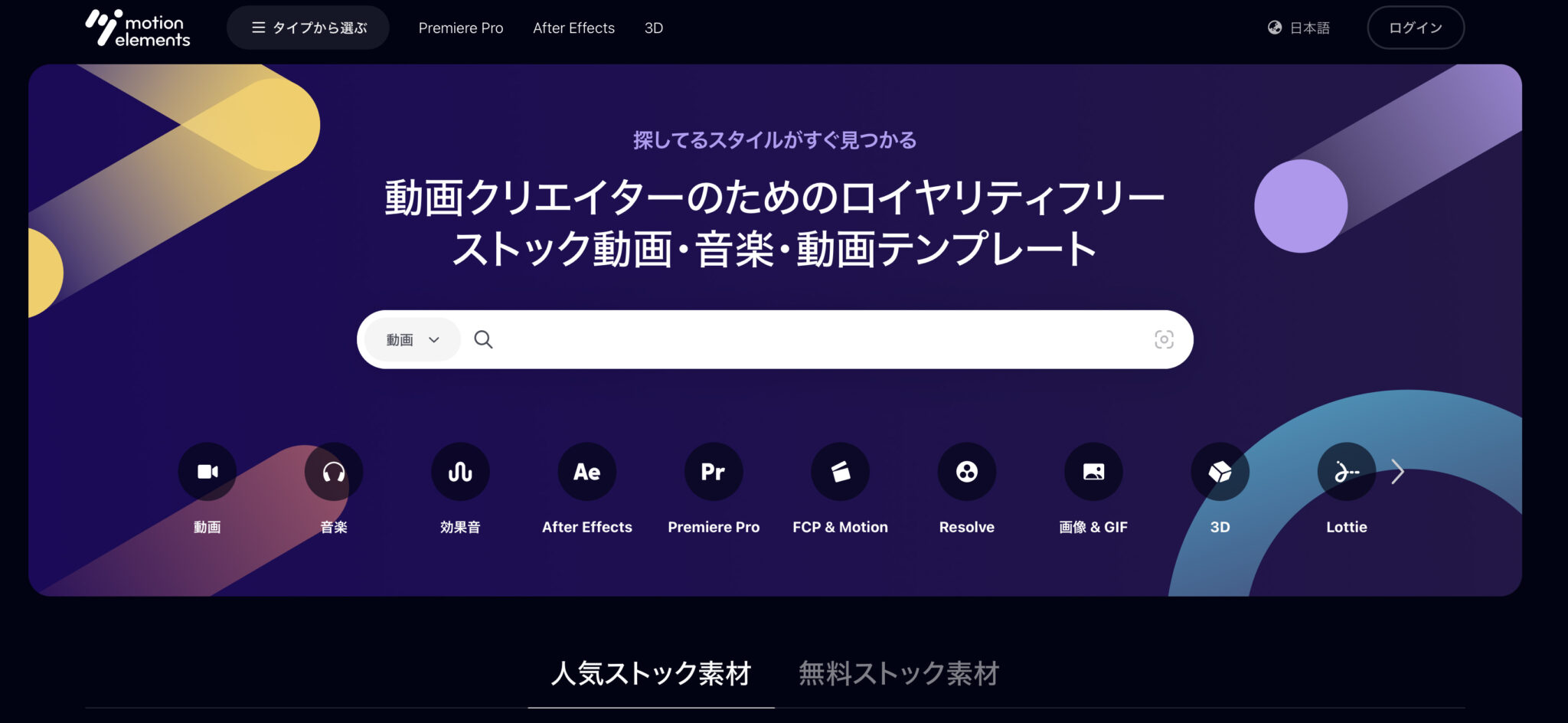This screenshot has height=723, width=1568.
Task: Select the 音楽 (music) headphone icon
Action: click(x=334, y=471)
